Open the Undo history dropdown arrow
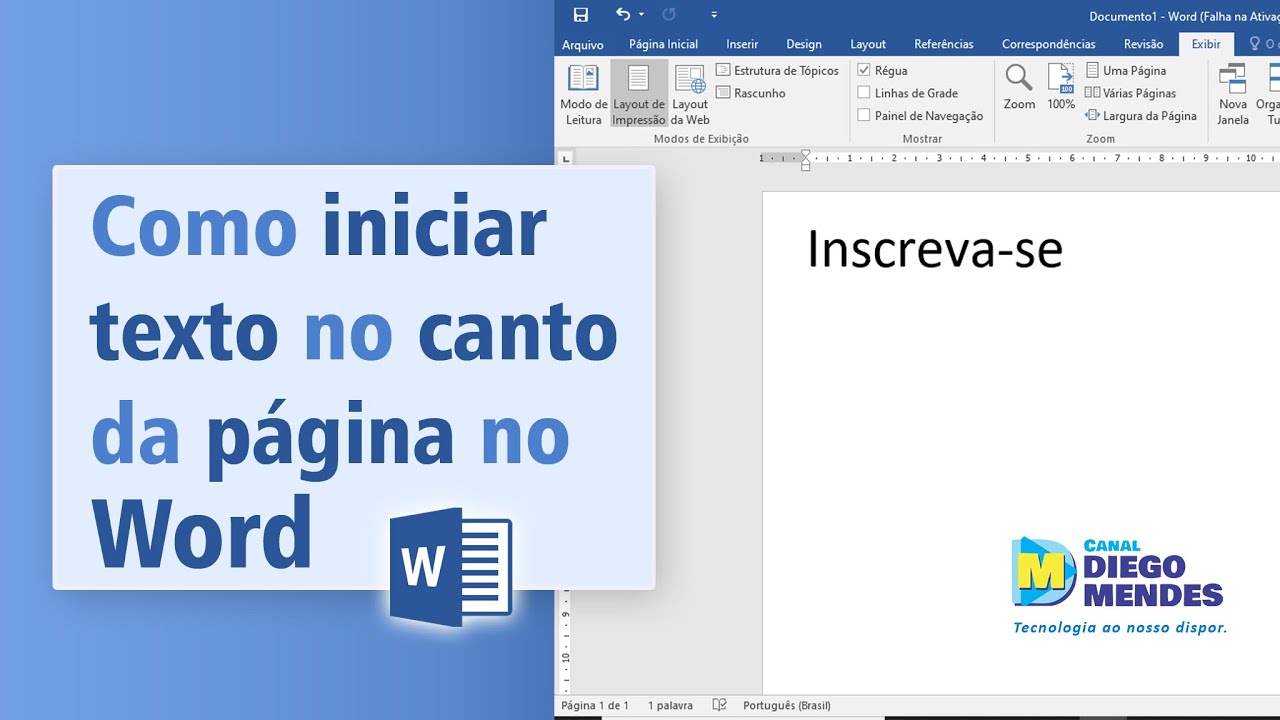The image size is (1280, 720). (x=641, y=15)
